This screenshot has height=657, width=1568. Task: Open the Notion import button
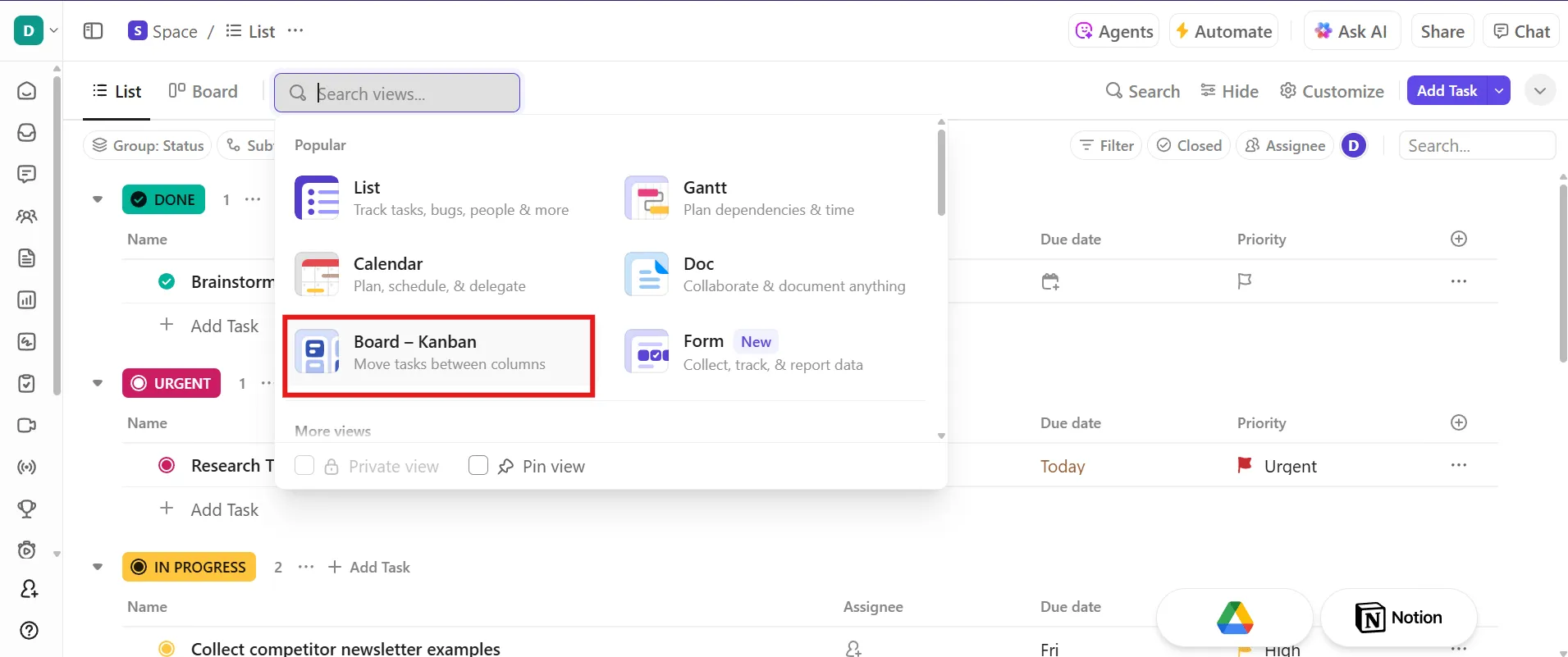click(x=1399, y=618)
